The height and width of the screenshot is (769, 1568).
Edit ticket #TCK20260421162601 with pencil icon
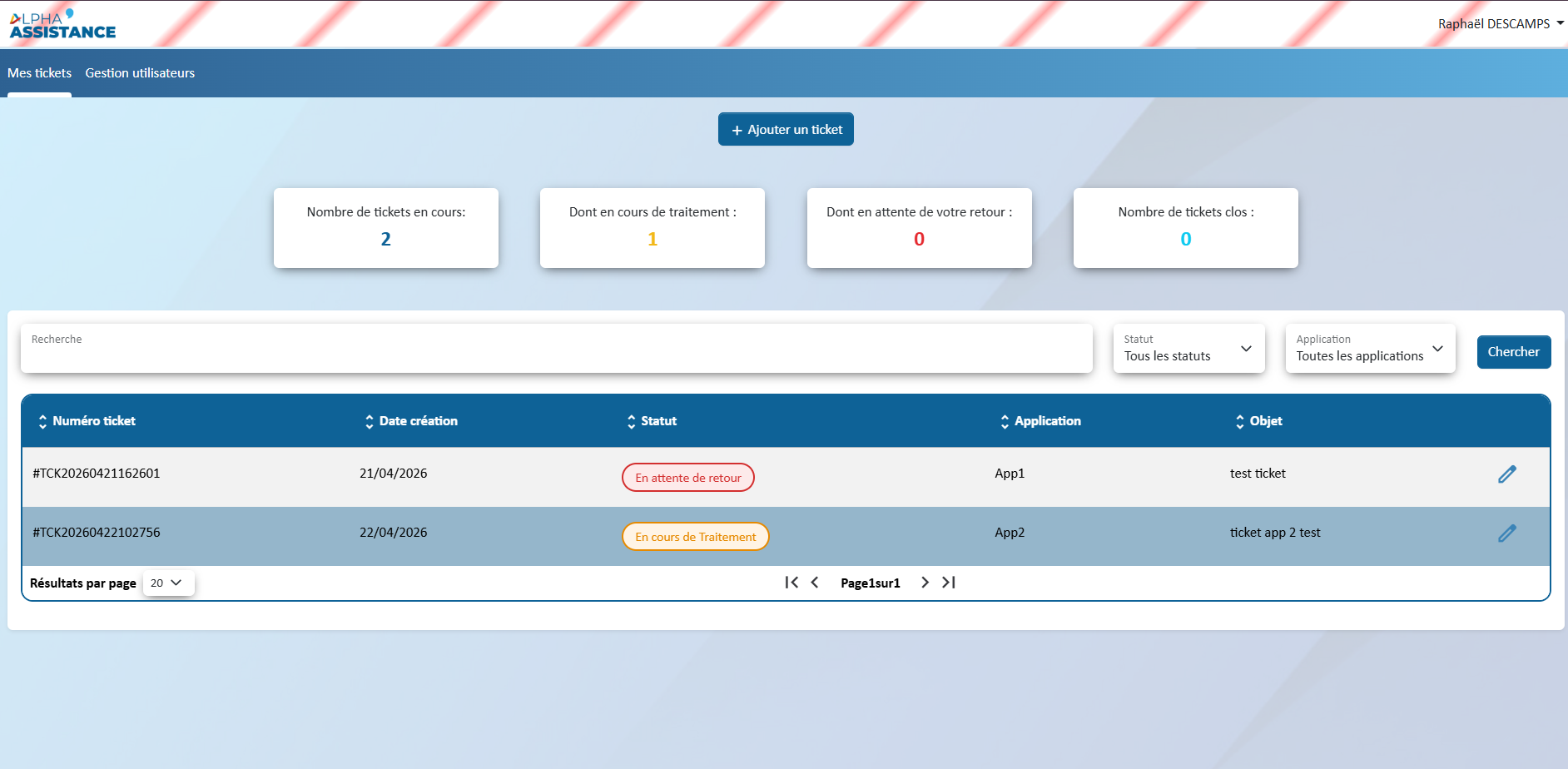click(x=1507, y=474)
